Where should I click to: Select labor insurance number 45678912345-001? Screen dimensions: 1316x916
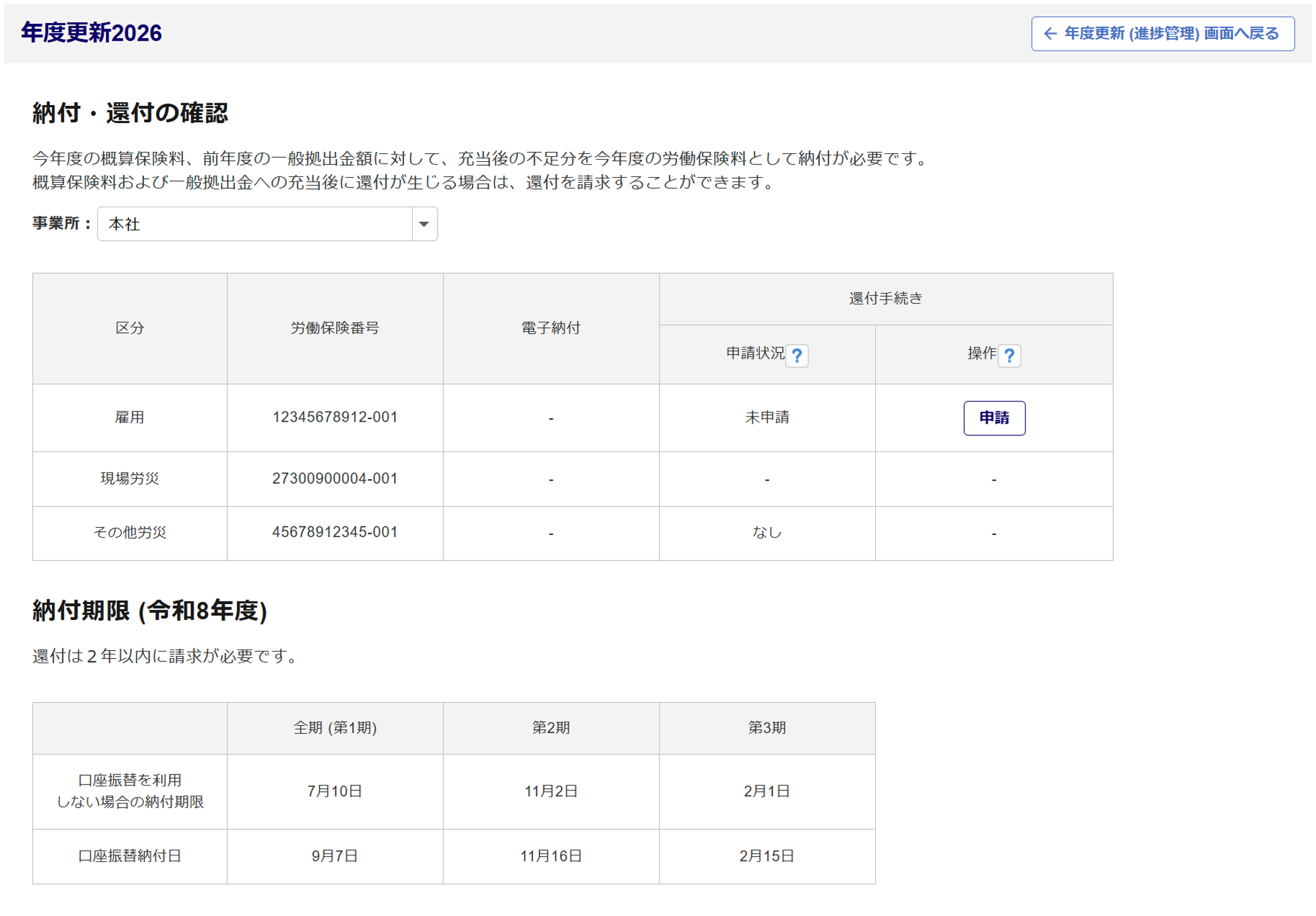(x=335, y=532)
